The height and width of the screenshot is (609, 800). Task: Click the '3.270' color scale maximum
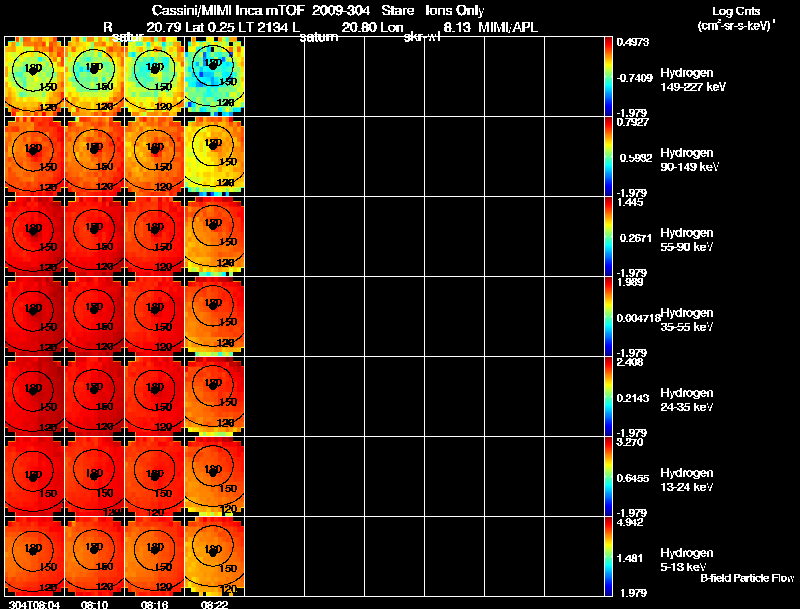[630, 442]
